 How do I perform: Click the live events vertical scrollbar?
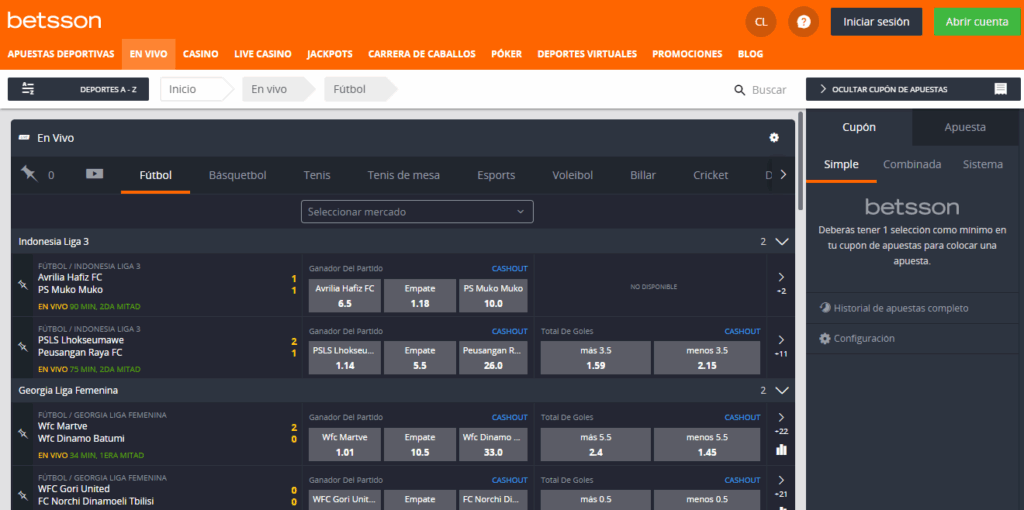pos(800,163)
